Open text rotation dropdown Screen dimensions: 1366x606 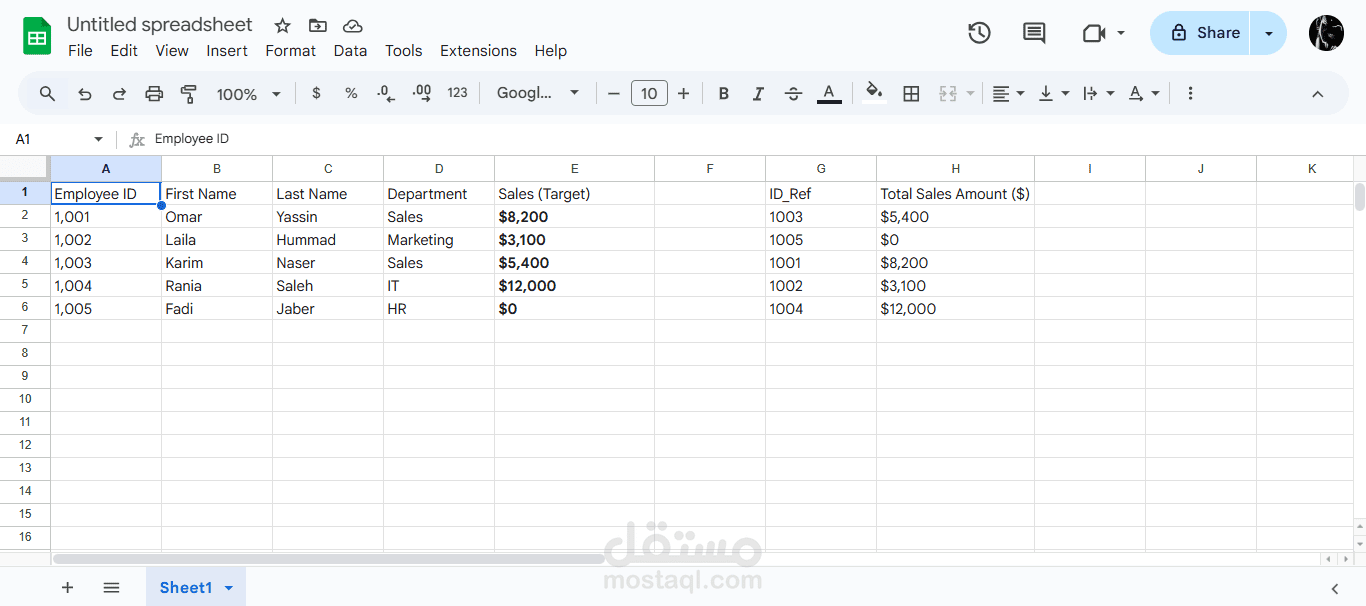point(1144,93)
